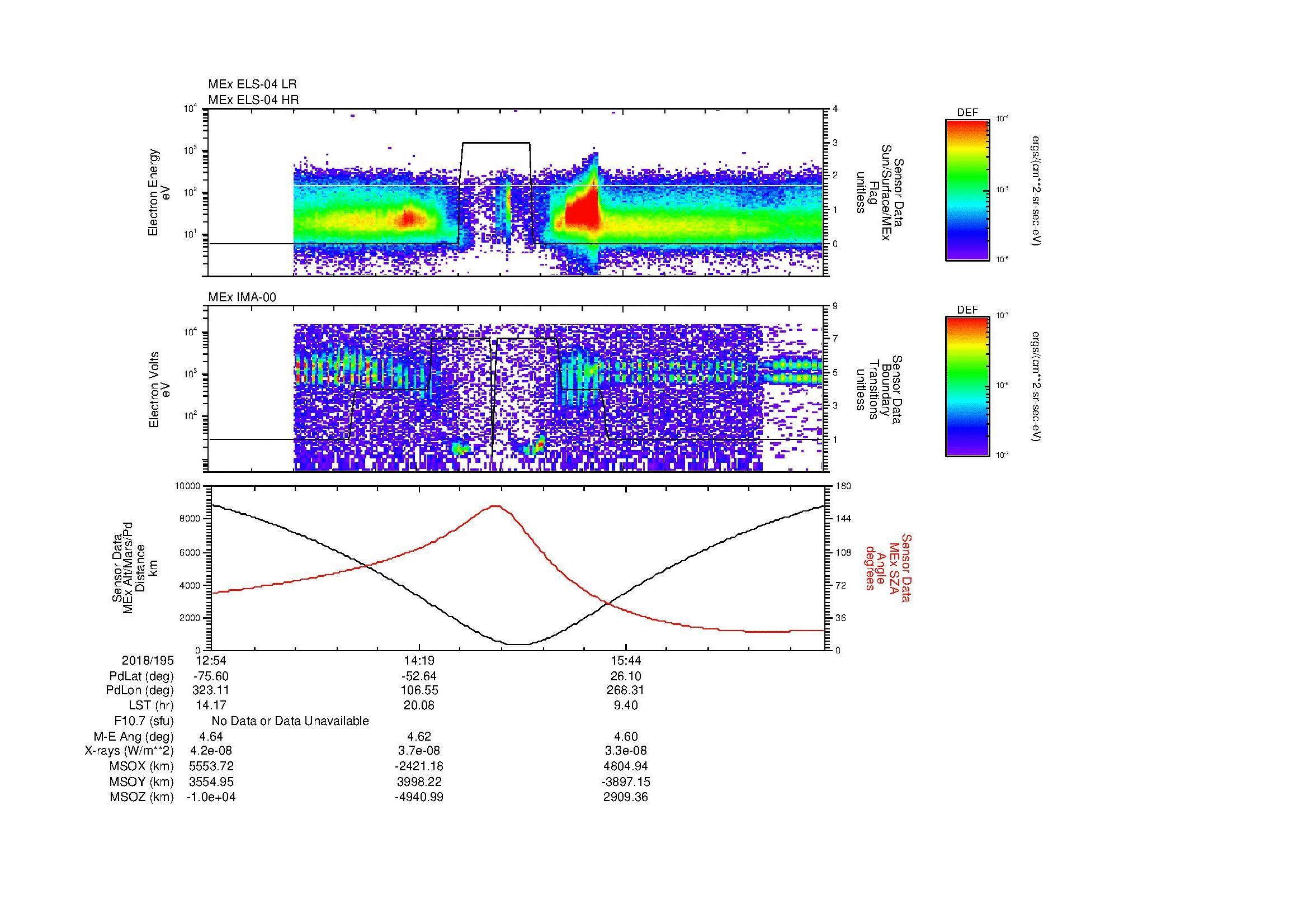Click the '14:19' time tick label
1308x924 pixels.
(419, 661)
